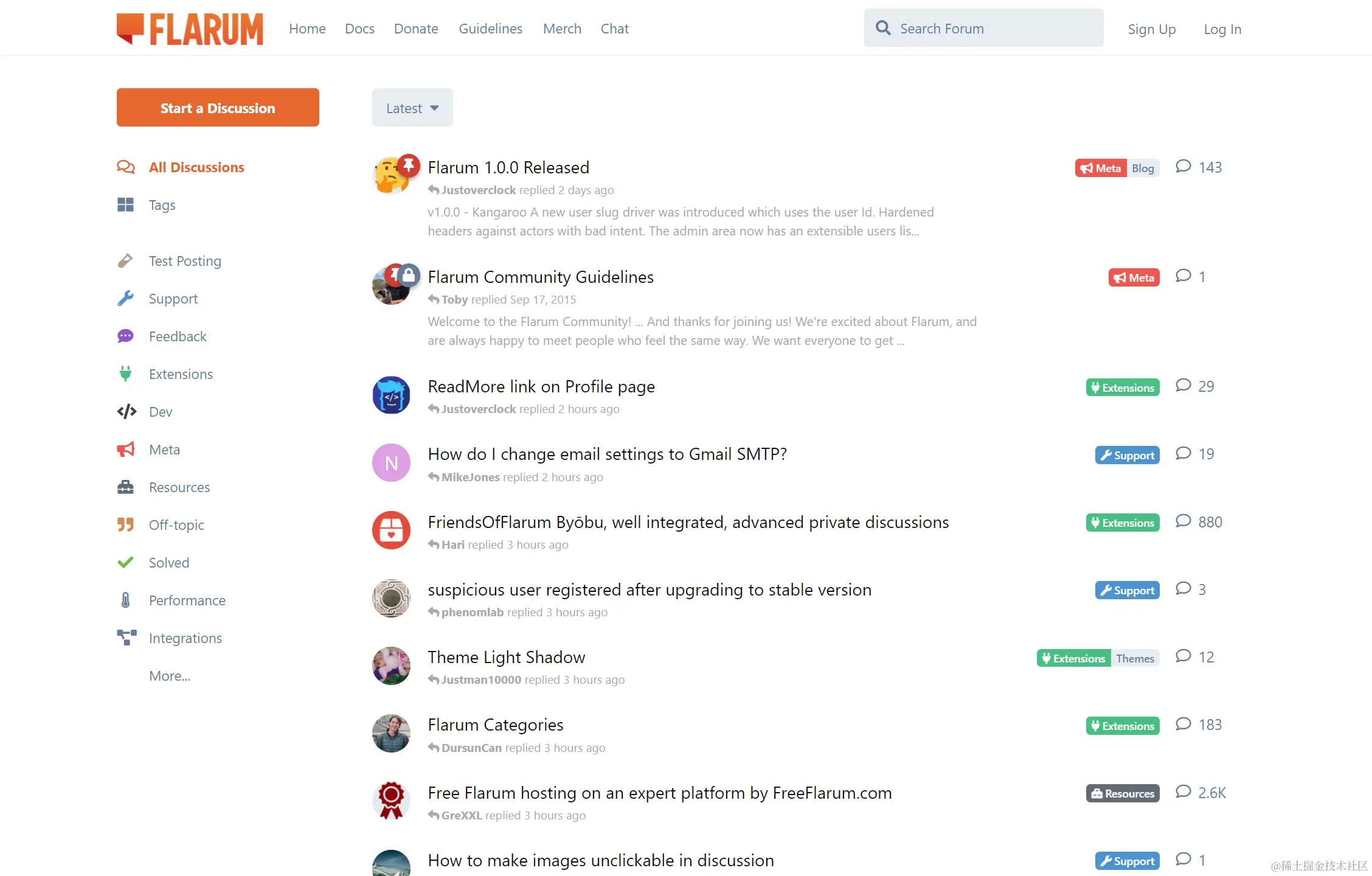Expand the More... tags list
1372x876 pixels.
[170, 676]
